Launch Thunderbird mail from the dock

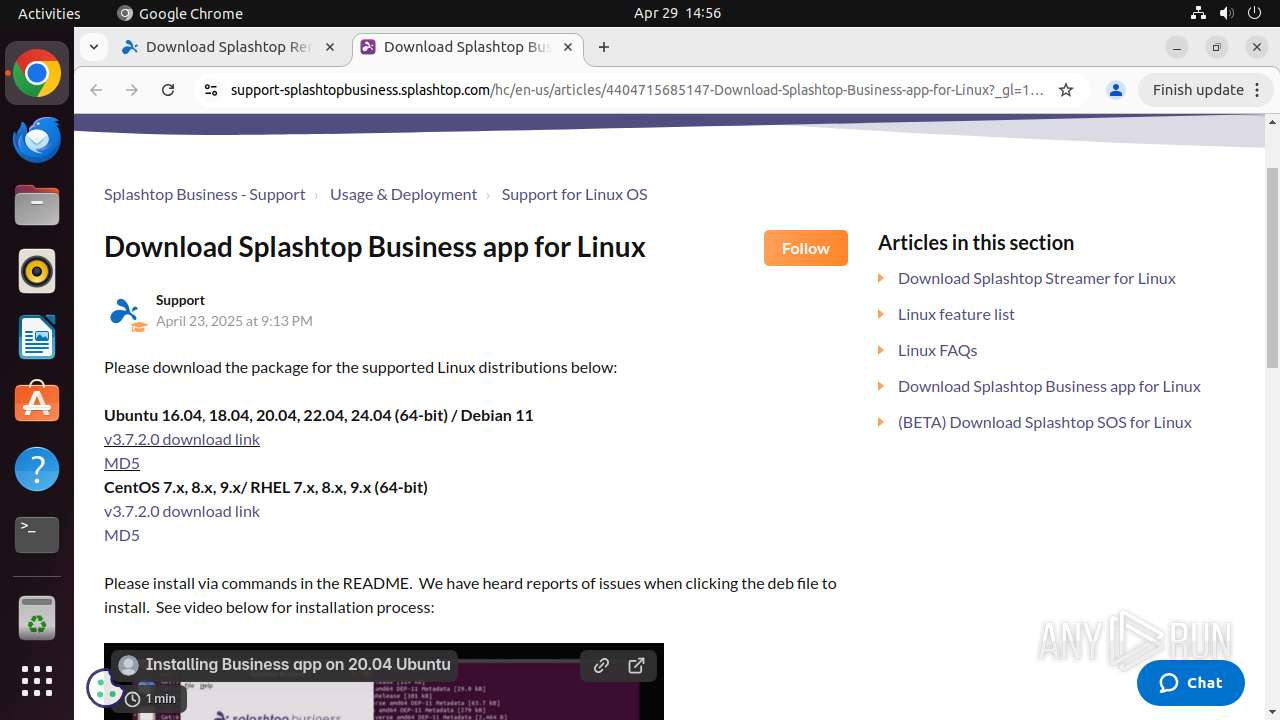(37, 140)
